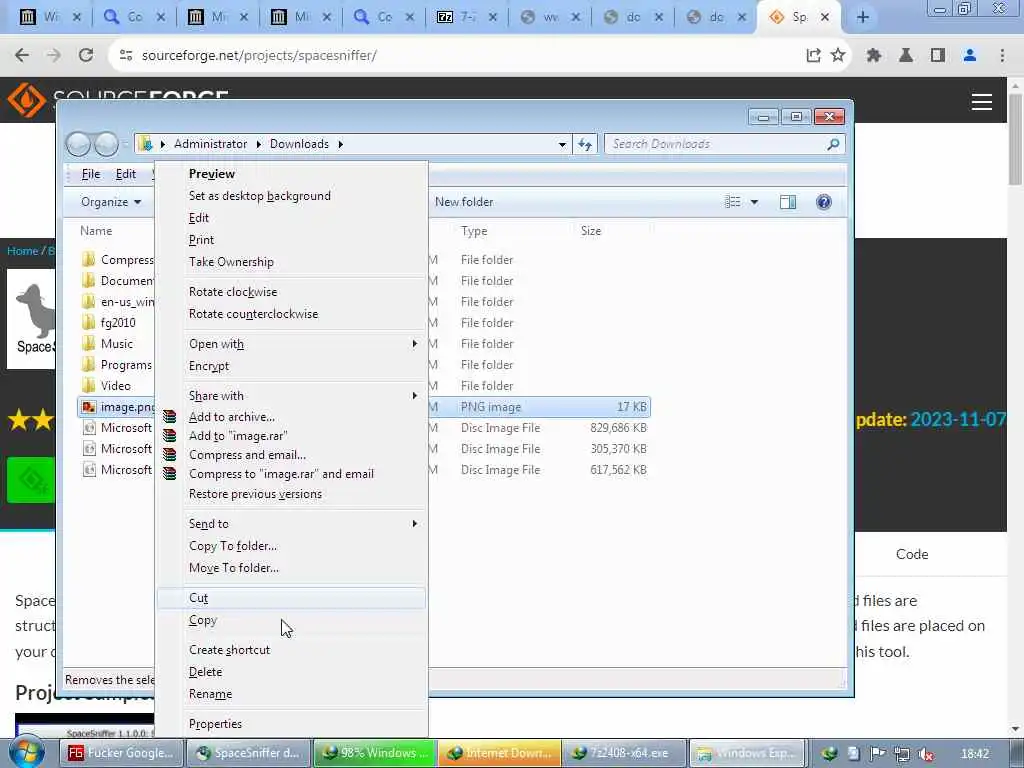Toggle Chrome side panel icon
This screenshot has width=1024, height=768.
[938, 56]
